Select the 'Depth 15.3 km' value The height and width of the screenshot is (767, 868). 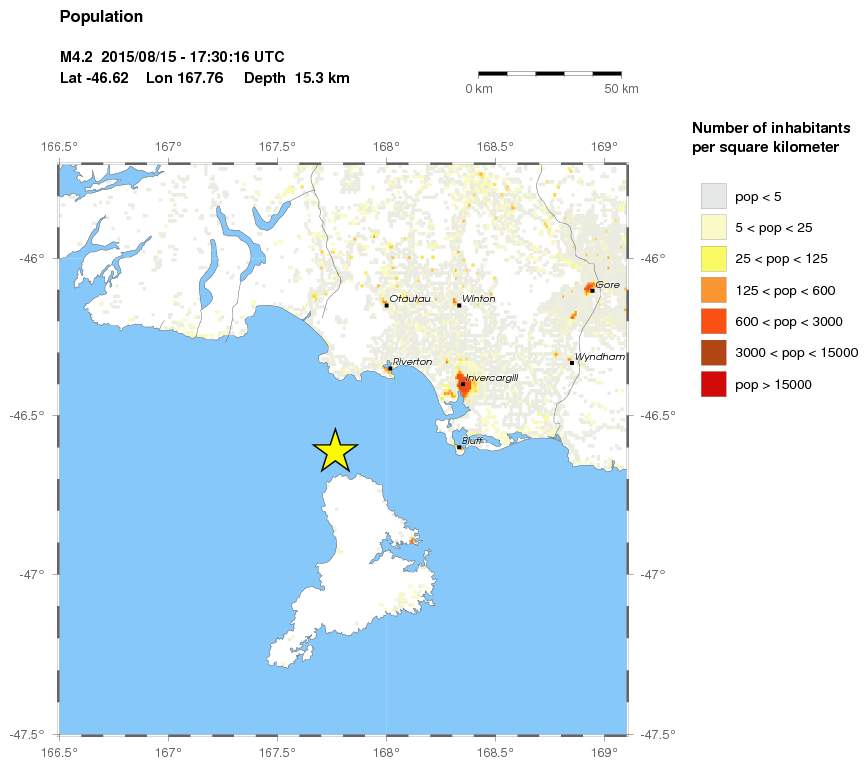pyautogui.click(x=297, y=78)
